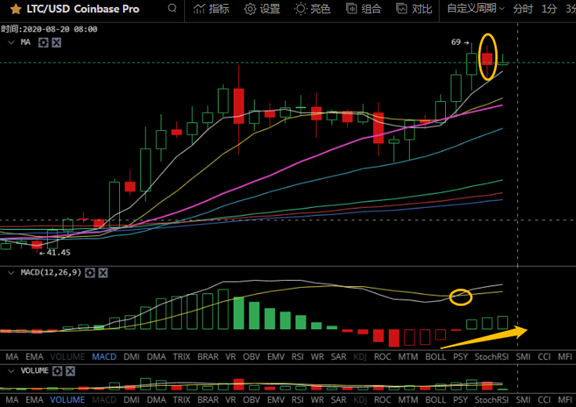Screen dimensions: 576x407
Task: Collapse the MACD(12,26,9) panel chevron
Action: click(11, 273)
